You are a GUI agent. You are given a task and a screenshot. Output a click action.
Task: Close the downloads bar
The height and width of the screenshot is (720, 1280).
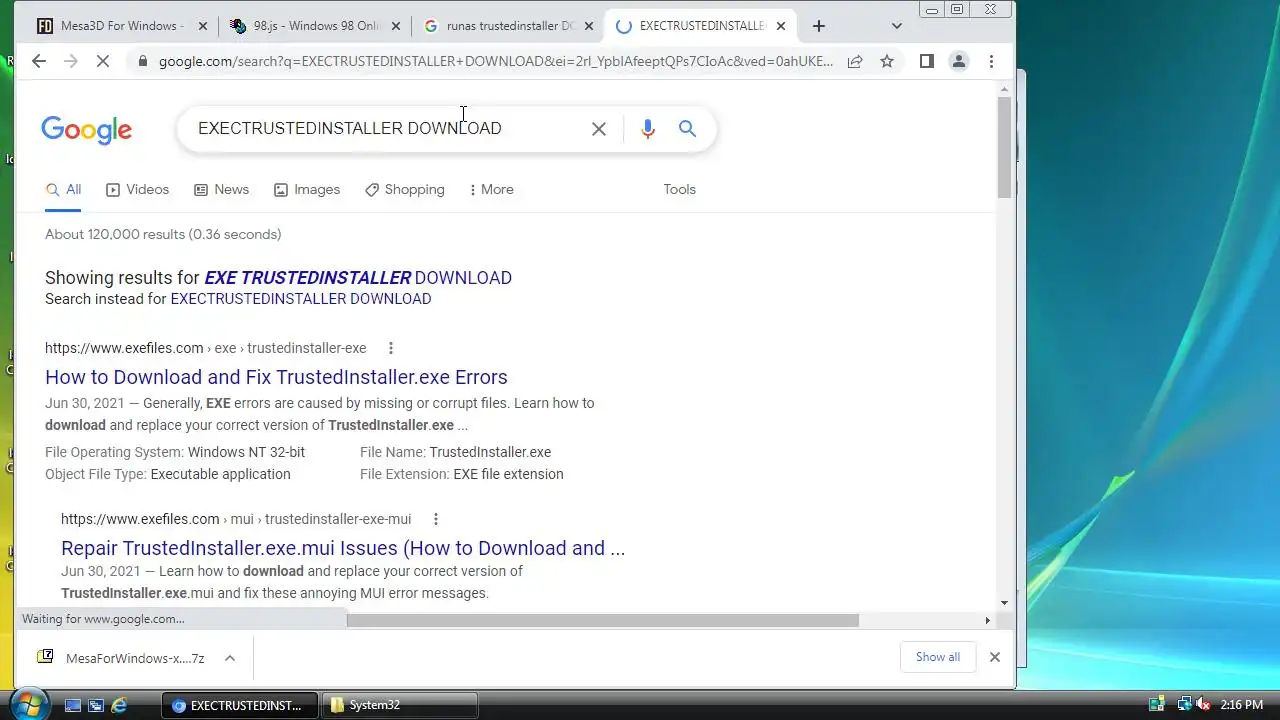pyautogui.click(x=994, y=657)
